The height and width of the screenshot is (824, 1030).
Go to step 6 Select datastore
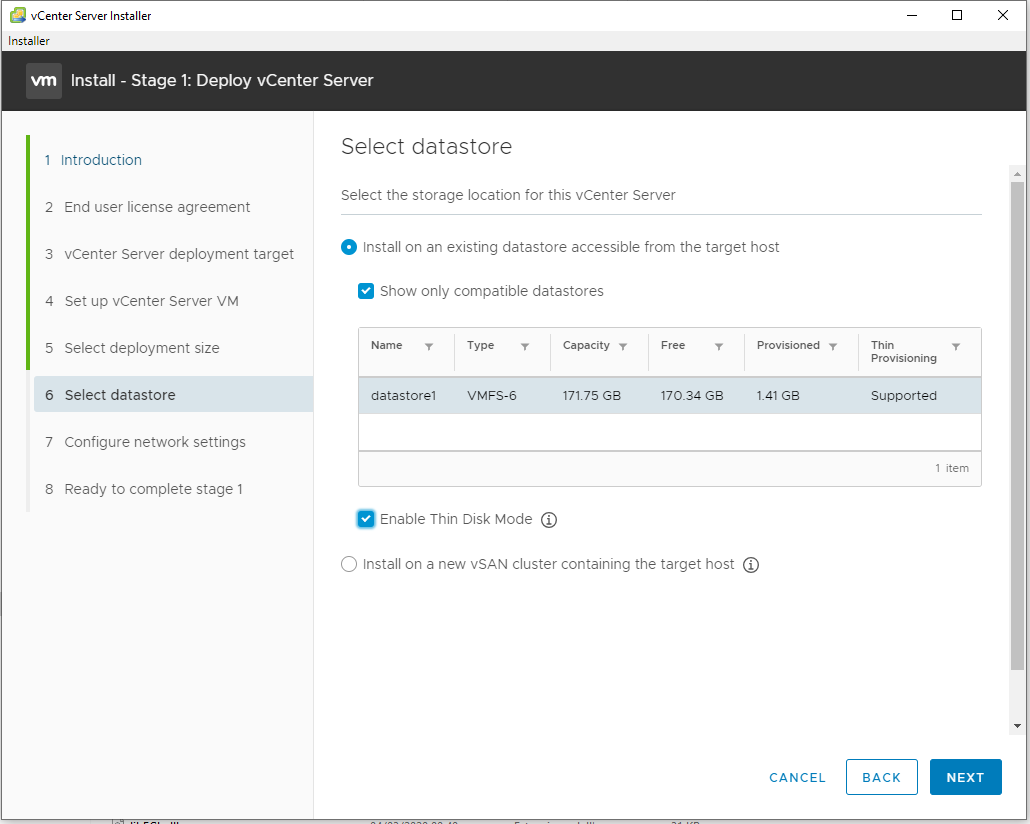point(173,395)
